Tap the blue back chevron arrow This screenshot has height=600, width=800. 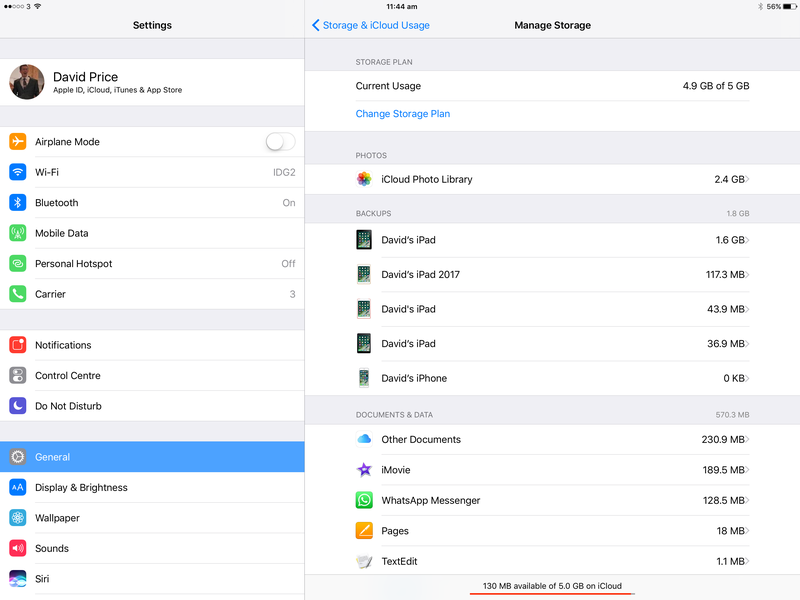point(316,25)
